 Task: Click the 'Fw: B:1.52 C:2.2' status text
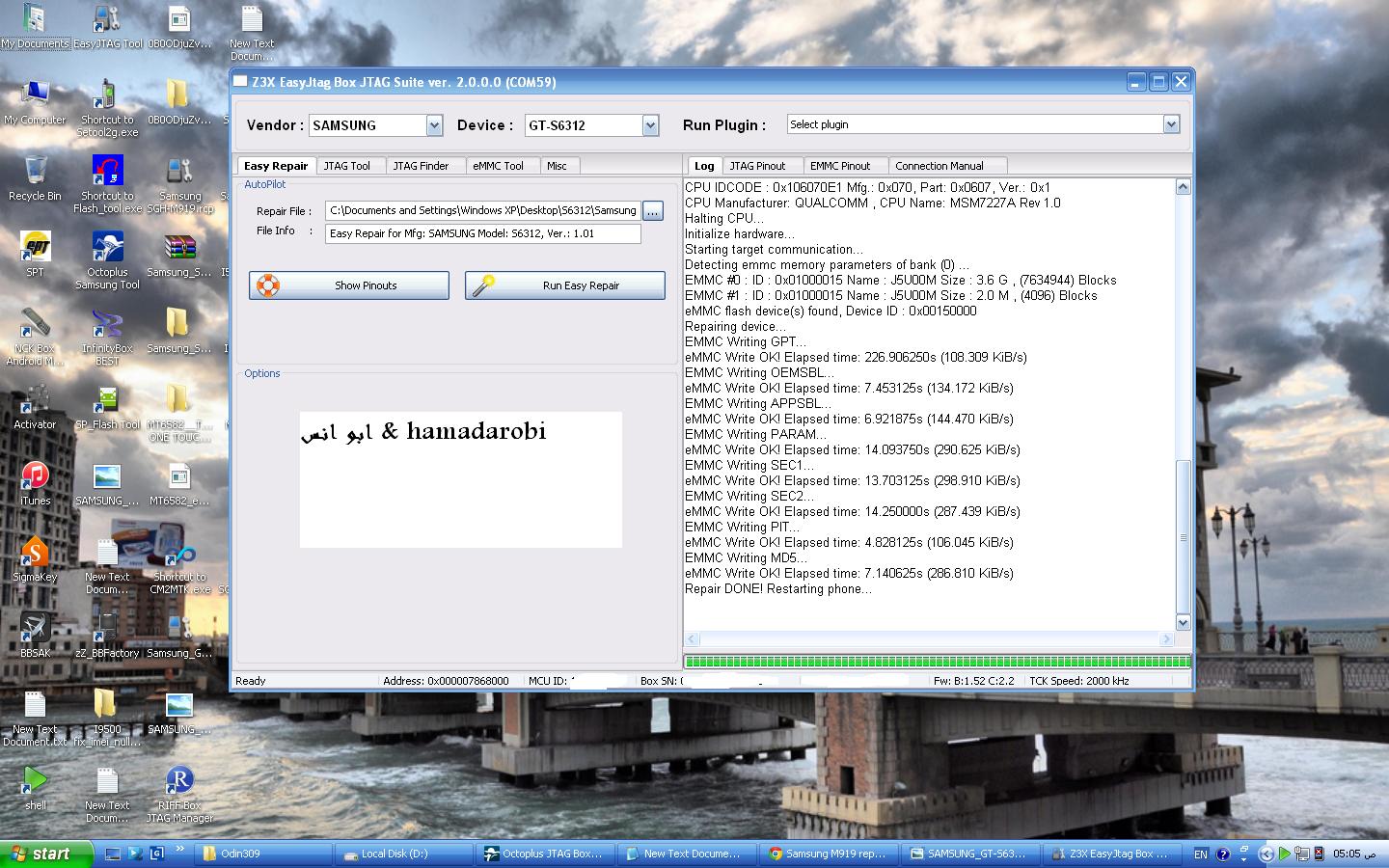pos(974,681)
